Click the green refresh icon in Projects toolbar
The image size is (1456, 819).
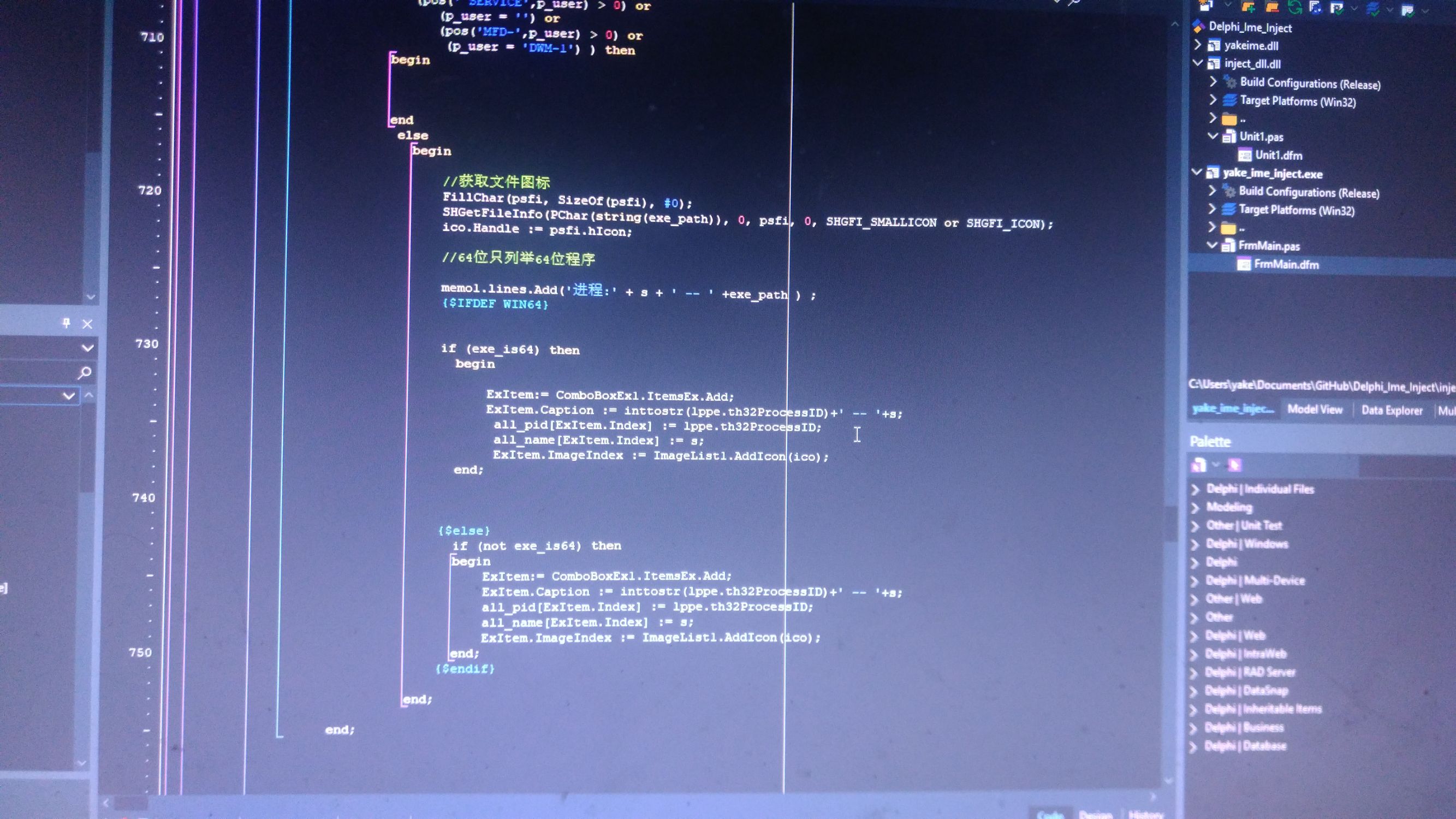point(1294,7)
